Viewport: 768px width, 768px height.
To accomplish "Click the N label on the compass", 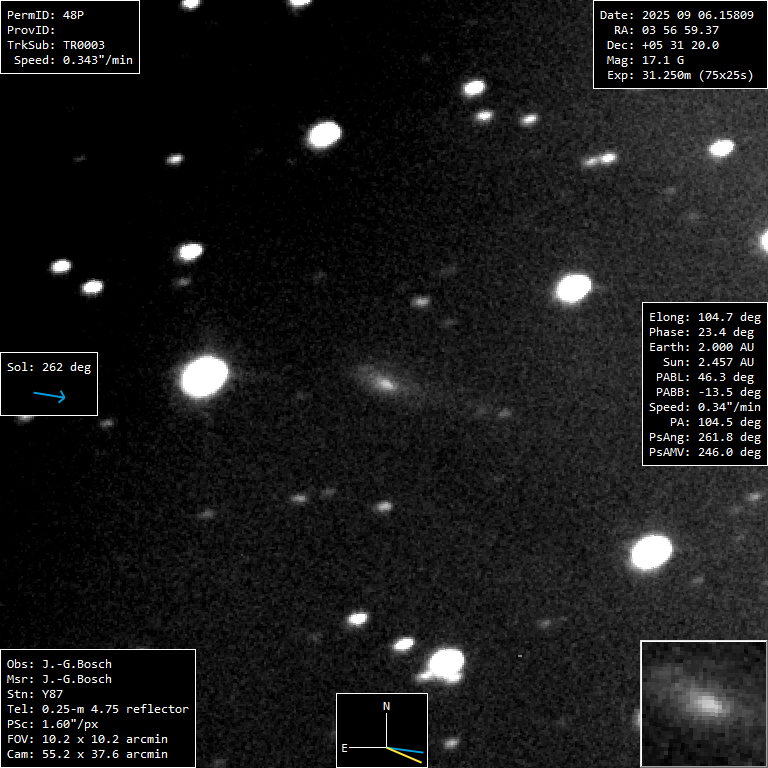I will click(386, 706).
